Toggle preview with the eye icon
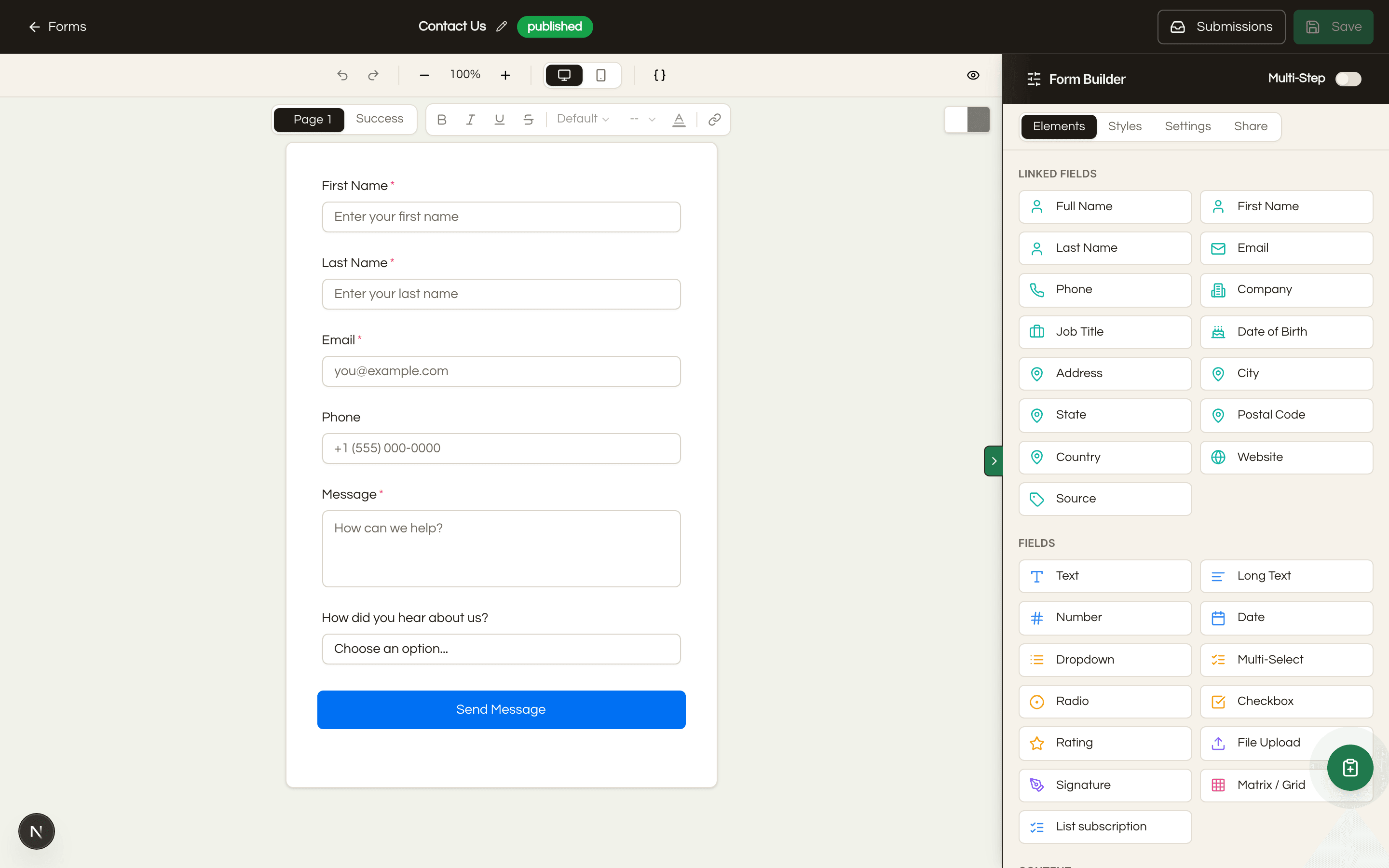Viewport: 1389px width, 868px height. [x=973, y=75]
